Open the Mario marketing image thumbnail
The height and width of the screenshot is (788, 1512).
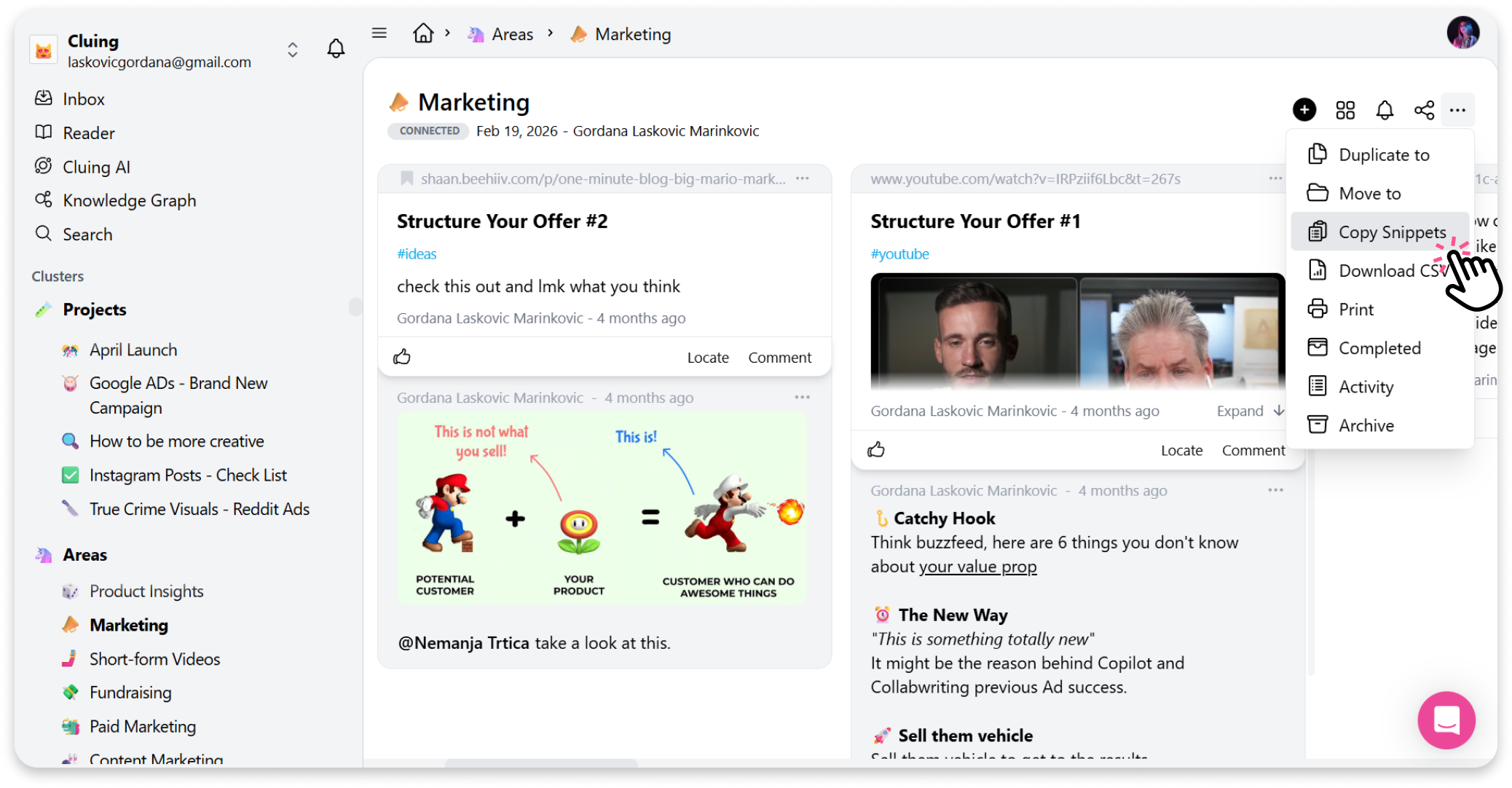coord(602,508)
